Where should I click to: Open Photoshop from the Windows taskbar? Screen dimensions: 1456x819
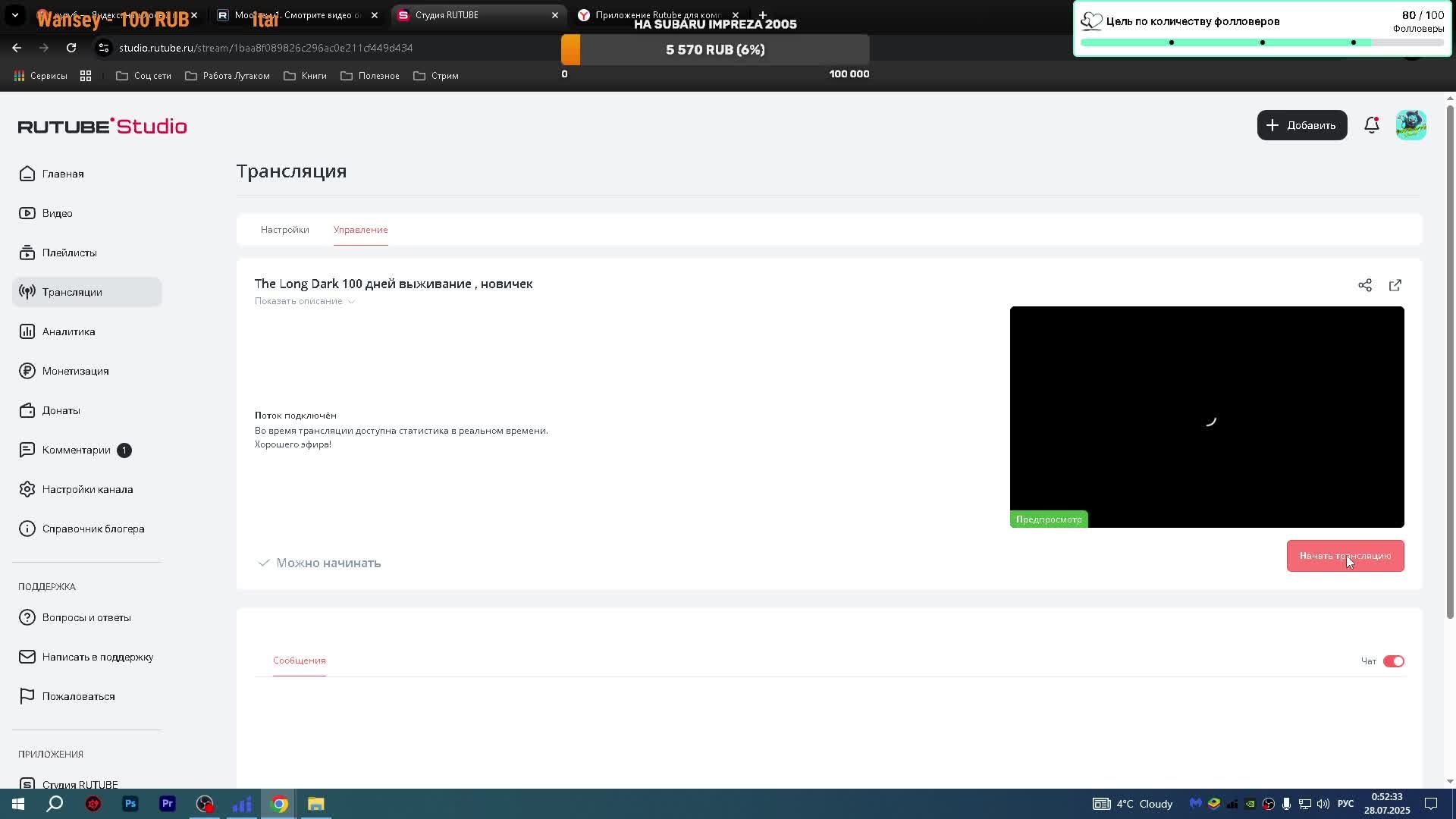130,804
